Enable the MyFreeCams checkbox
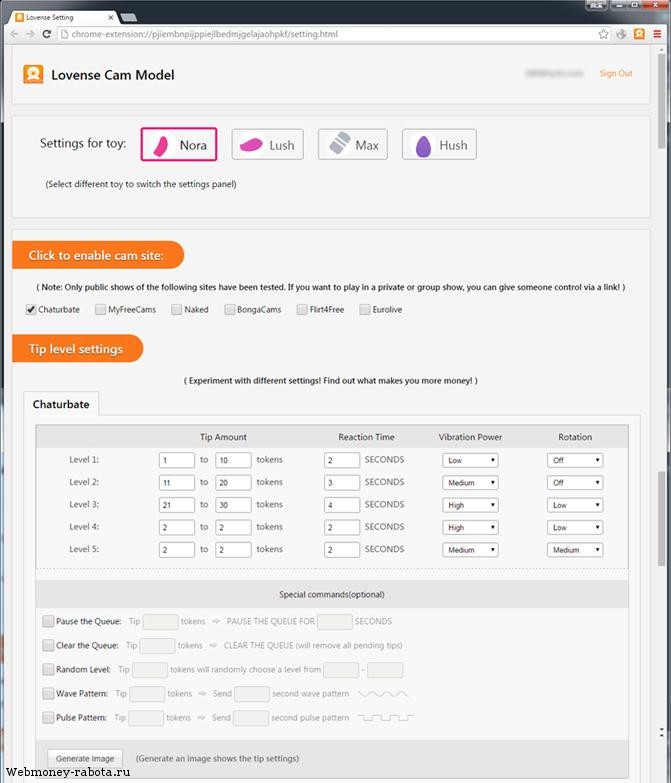The height and width of the screenshot is (783, 671). (100, 310)
